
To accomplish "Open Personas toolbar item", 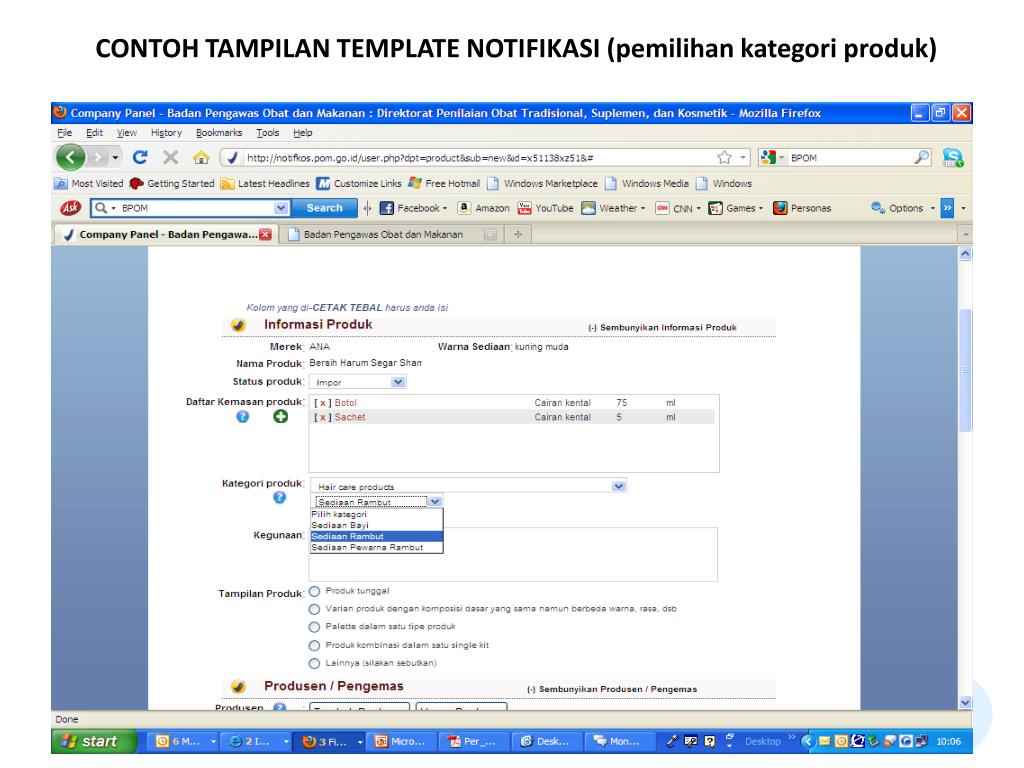I will [802, 208].
